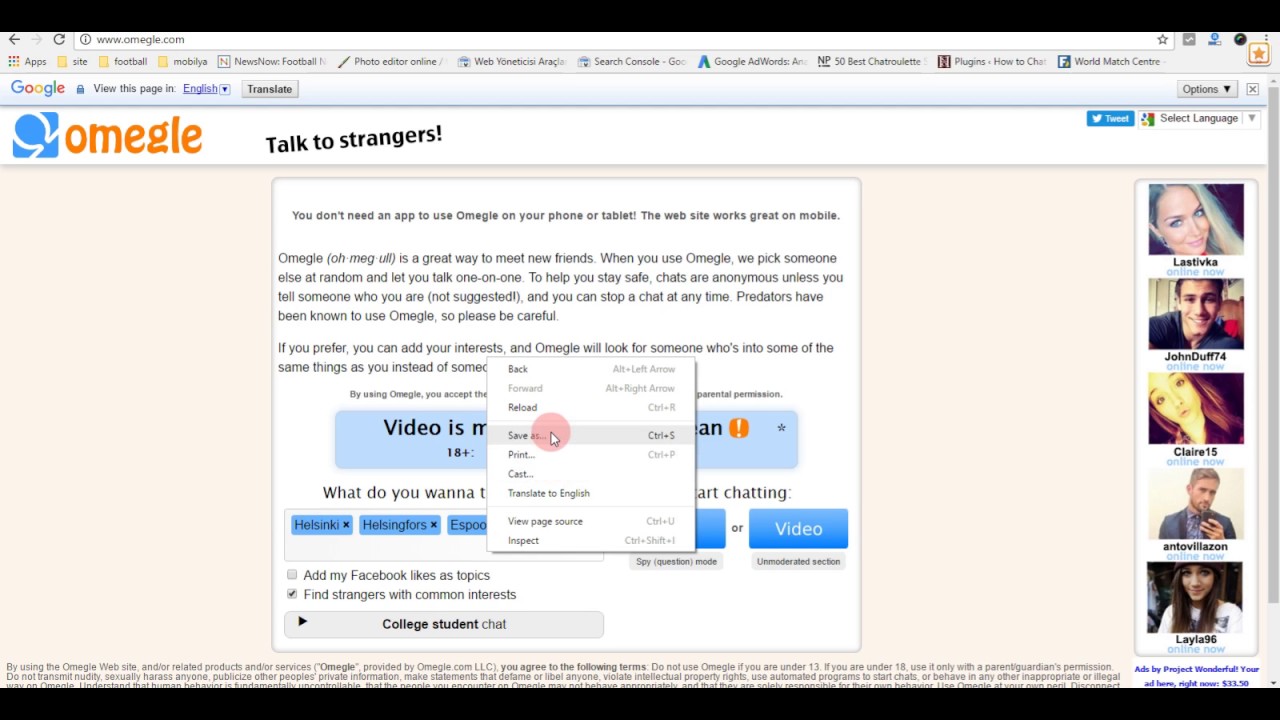Open Web Yöneticisi Araçları bookmark
The width and height of the screenshot is (1280, 720).
[512, 61]
